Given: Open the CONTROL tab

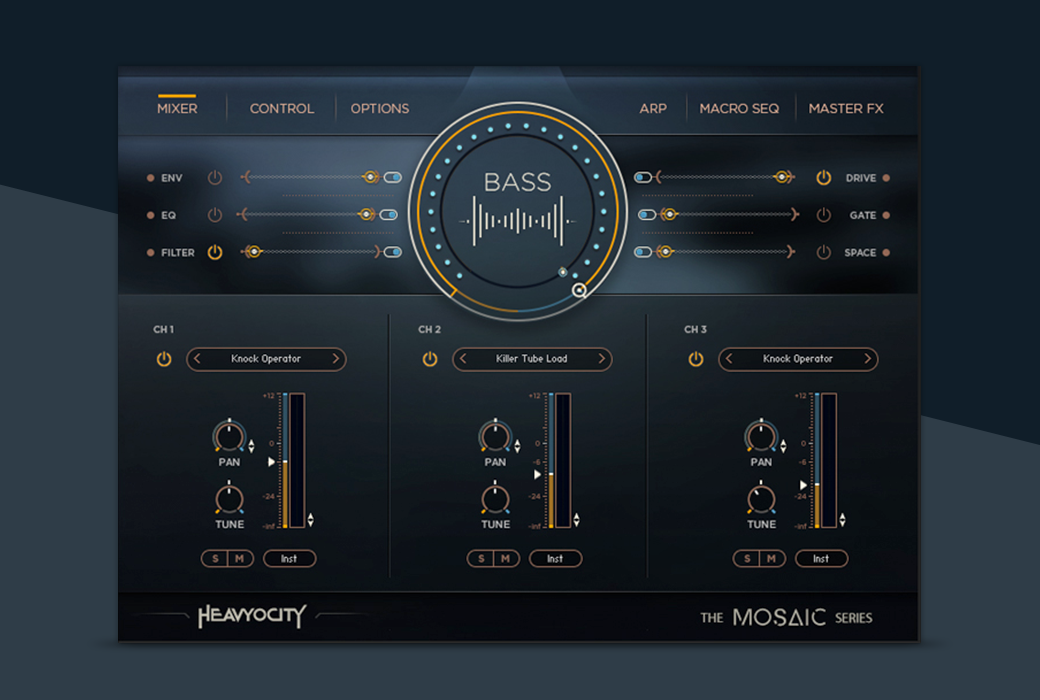Looking at the screenshot, I should pos(282,108).
